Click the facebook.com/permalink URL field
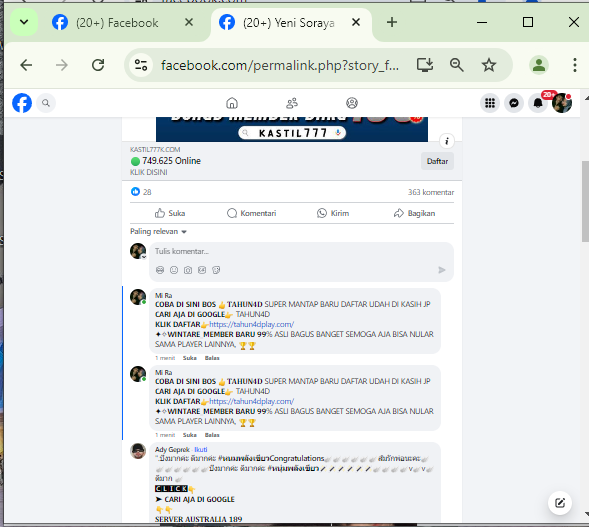Viewport: 589px width, 527px height. [x=280, y=65]
